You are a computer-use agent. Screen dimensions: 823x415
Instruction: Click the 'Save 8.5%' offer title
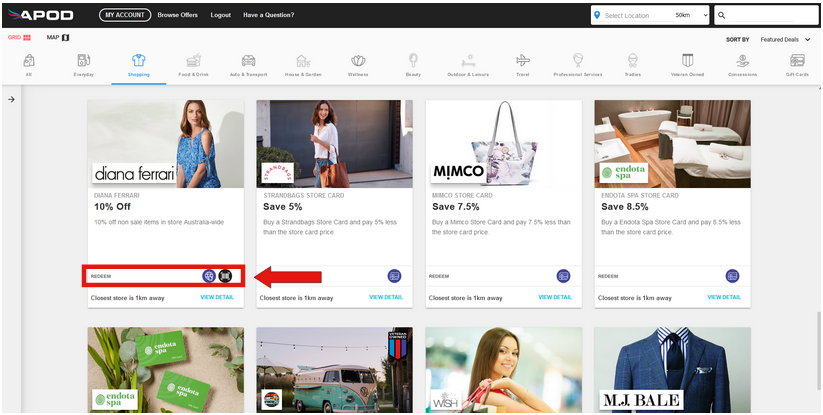tap(625, 207)
